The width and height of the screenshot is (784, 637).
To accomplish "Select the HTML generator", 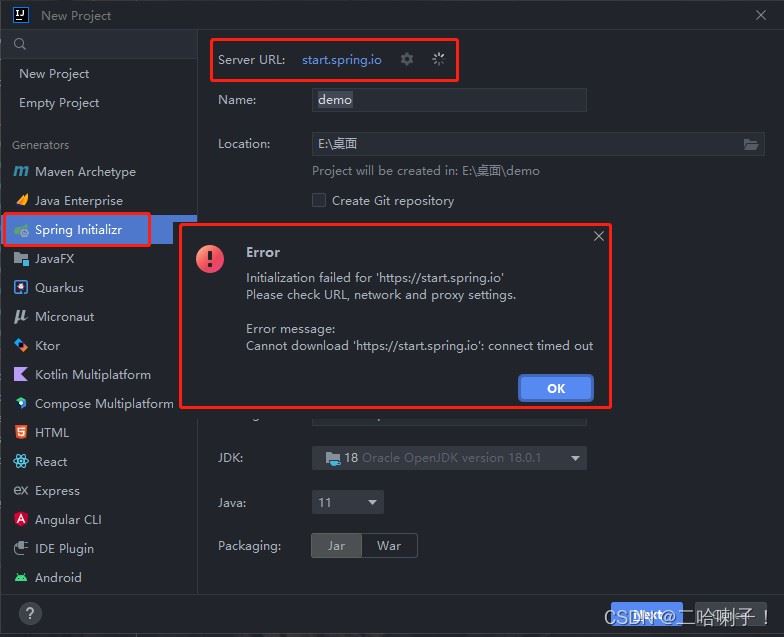I will (x=98, y=432).
